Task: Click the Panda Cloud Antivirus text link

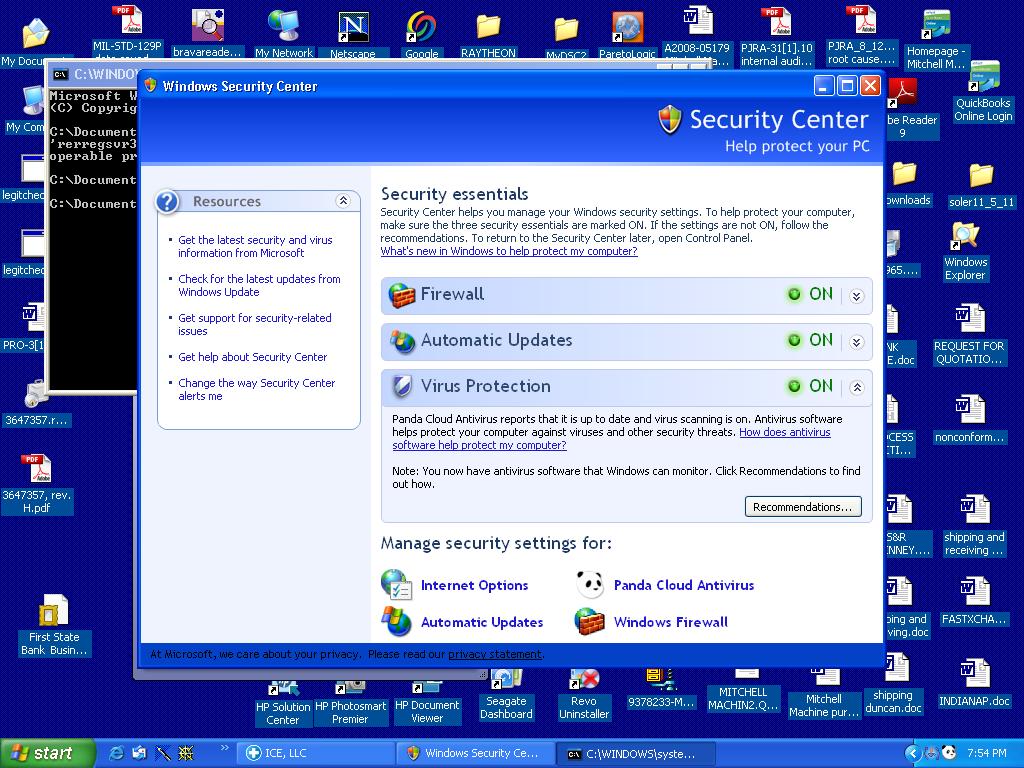Action: coord(684,585)
